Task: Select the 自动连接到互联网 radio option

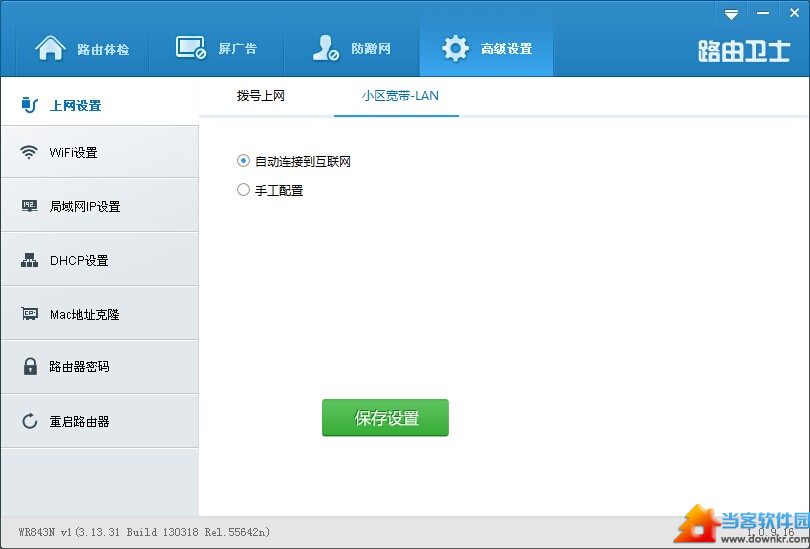Action: click(243, 161)
